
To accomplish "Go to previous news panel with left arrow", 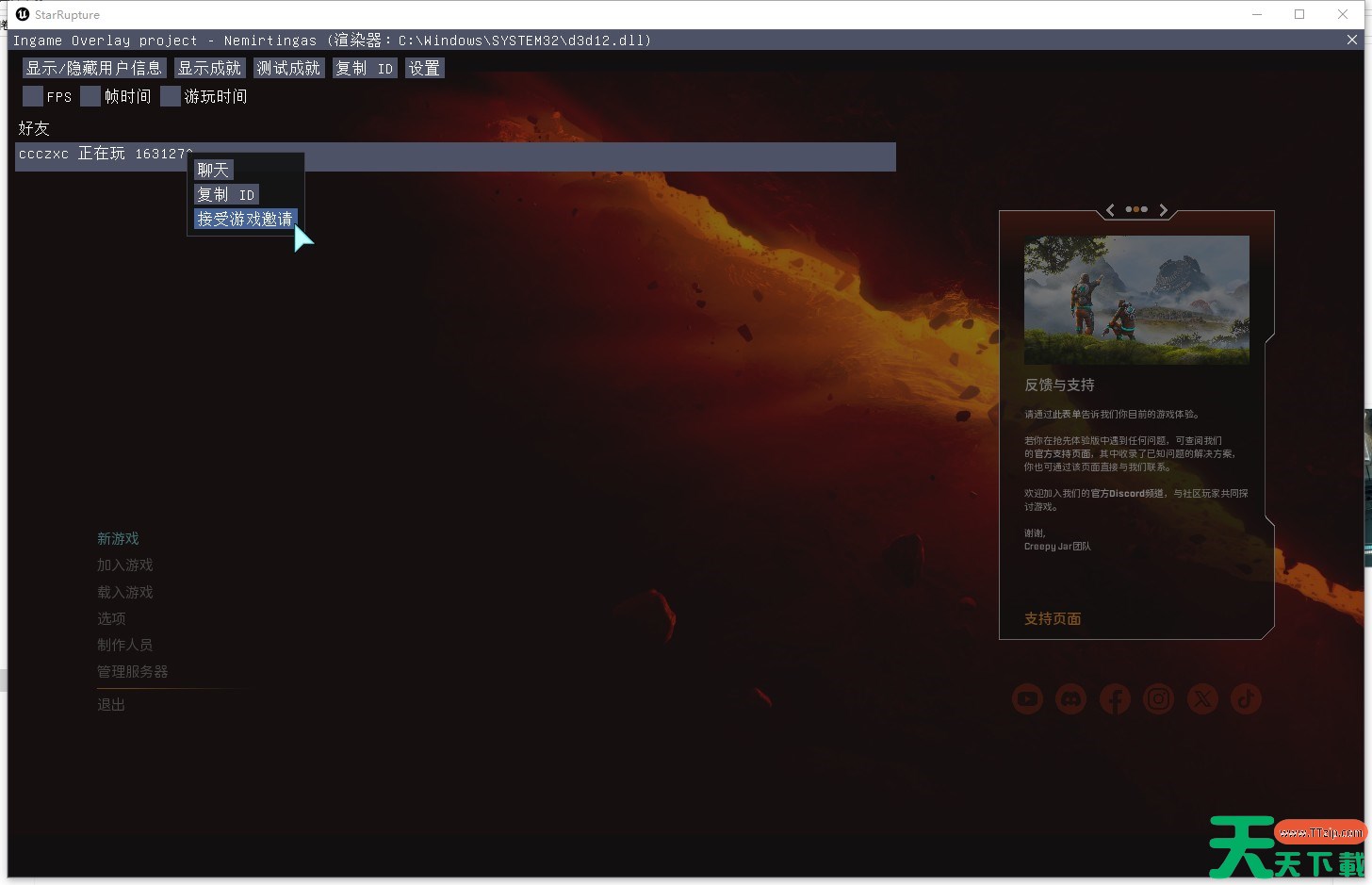I will (1110, 210).
